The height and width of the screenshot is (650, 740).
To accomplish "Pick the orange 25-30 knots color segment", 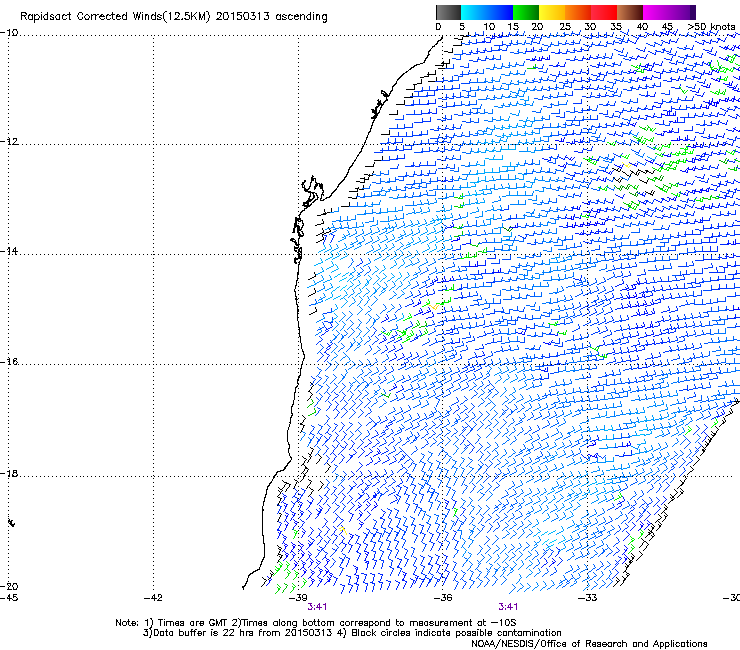I will coord(578,12).
